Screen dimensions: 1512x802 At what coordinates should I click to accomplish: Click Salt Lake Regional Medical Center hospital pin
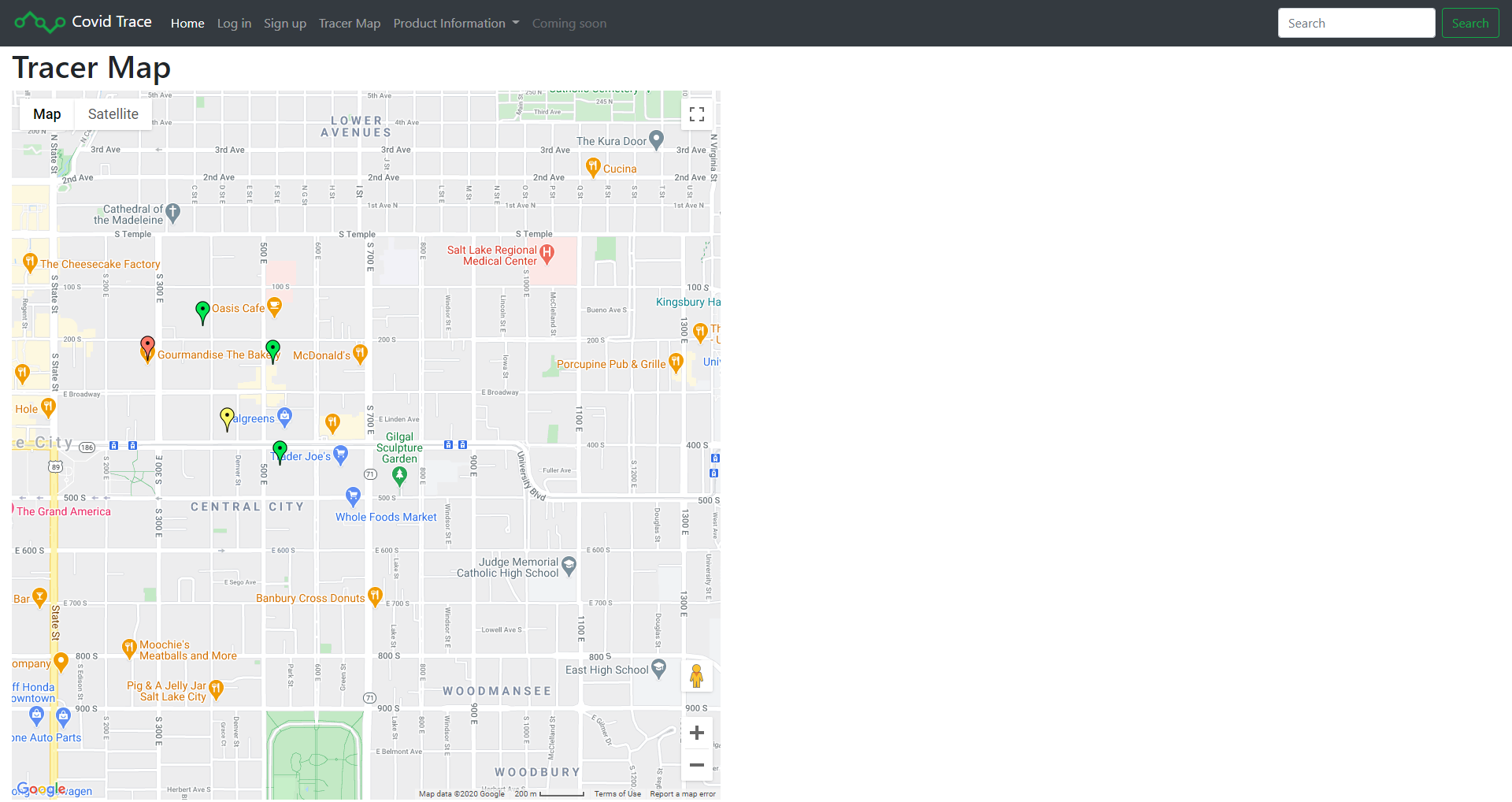point(547,254)
